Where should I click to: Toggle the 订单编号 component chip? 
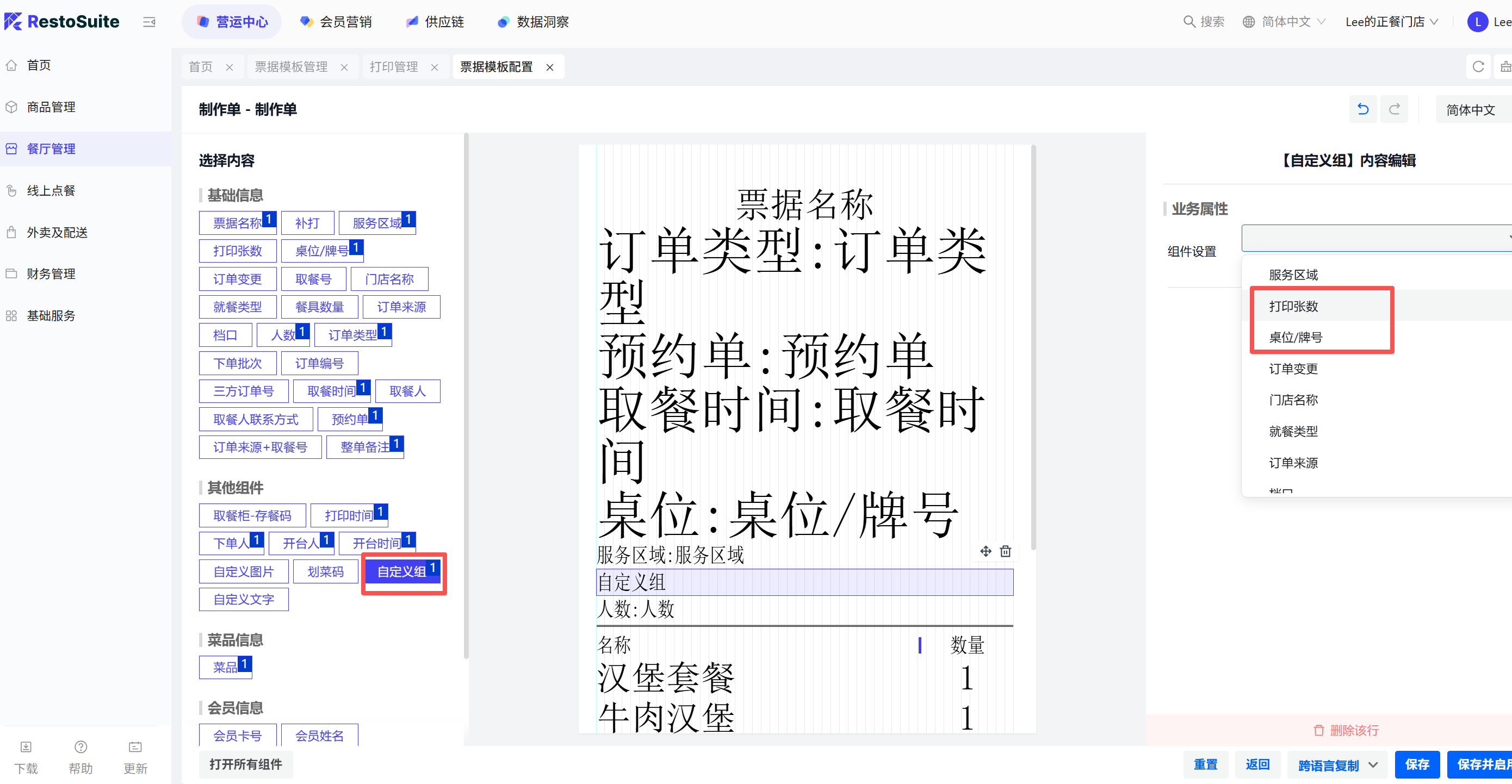[x=319, y=363]
